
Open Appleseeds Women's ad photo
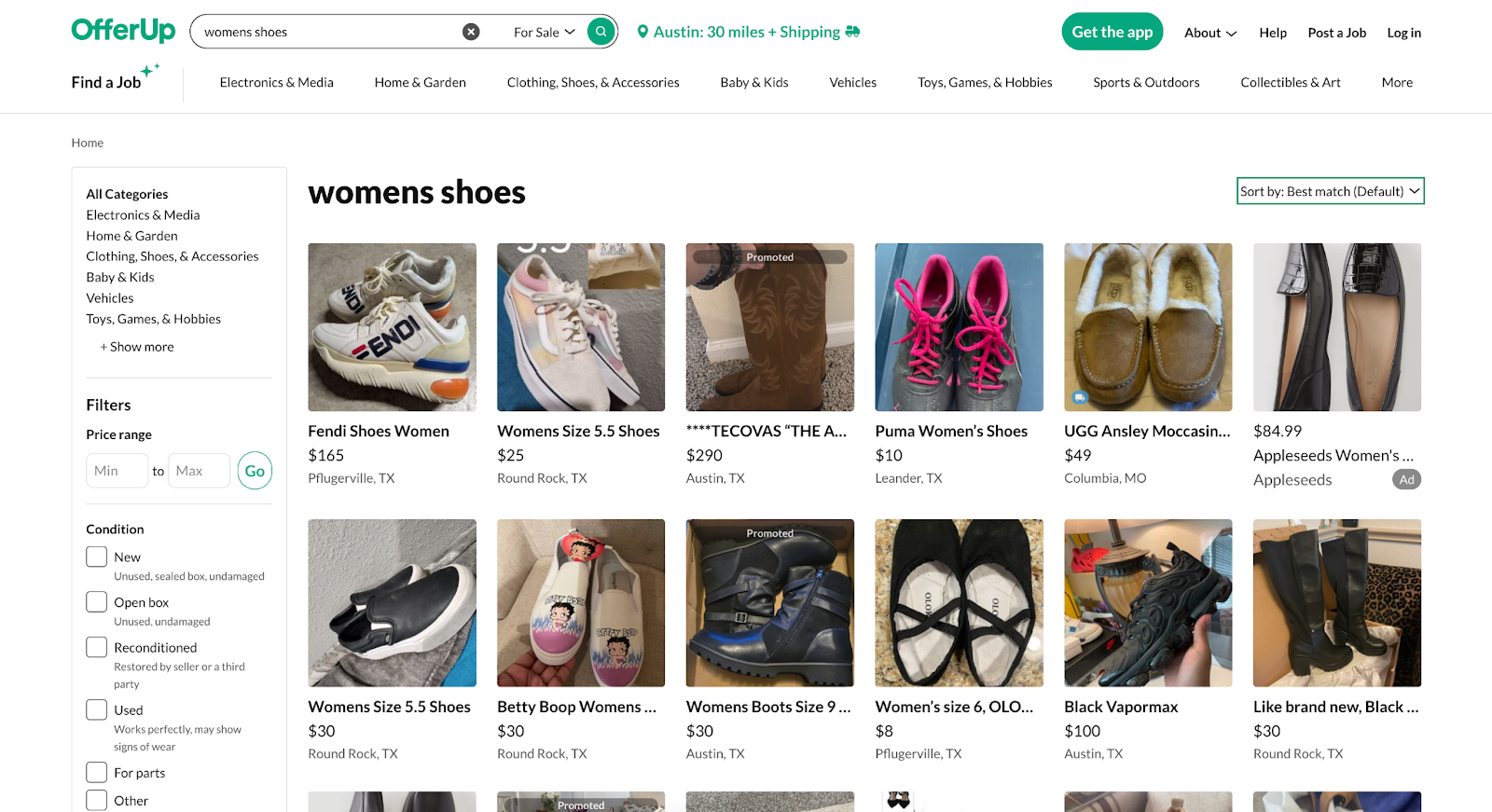tap(1337, 327)
